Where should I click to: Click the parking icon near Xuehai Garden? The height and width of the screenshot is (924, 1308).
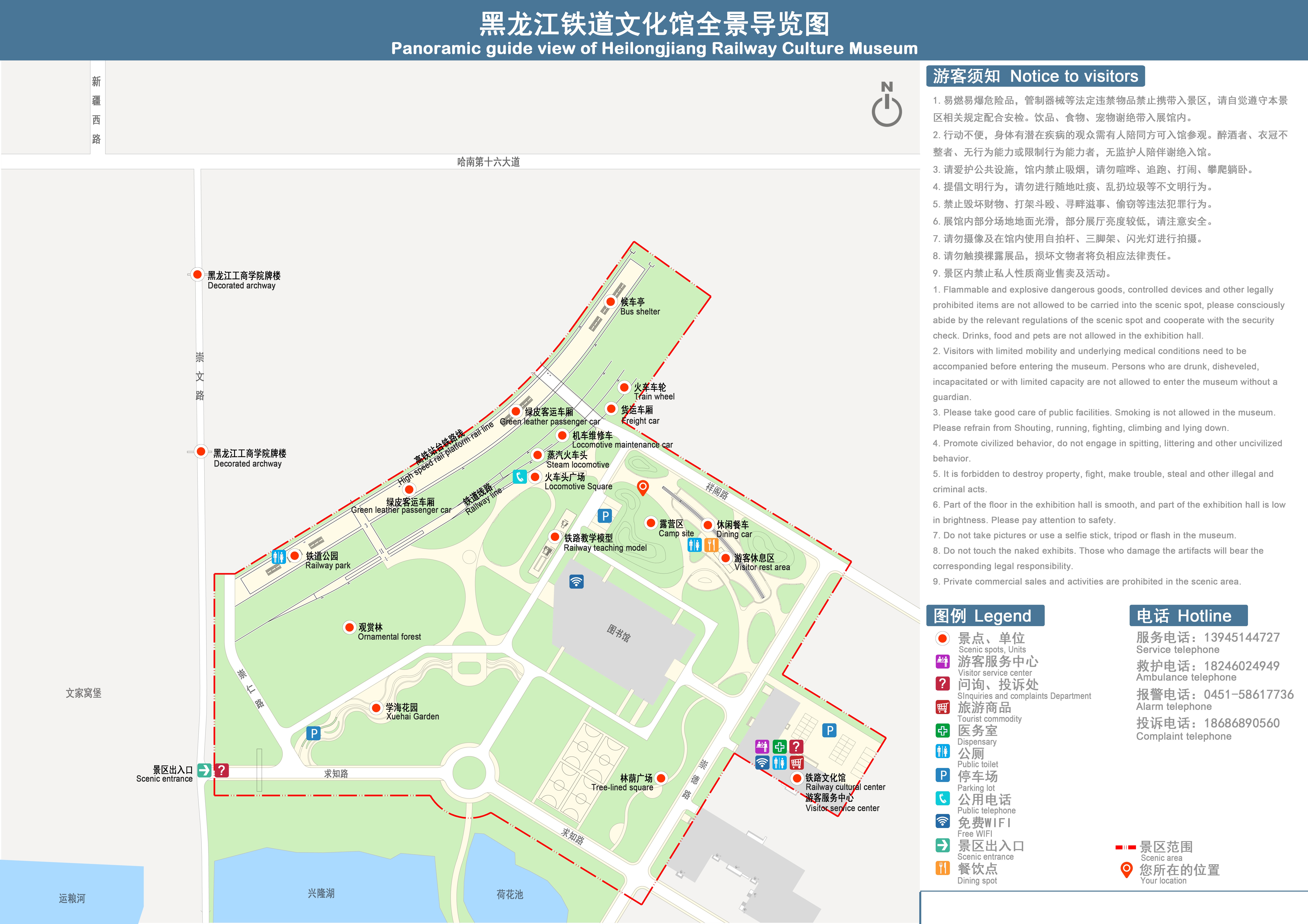(x=313, y=733)
